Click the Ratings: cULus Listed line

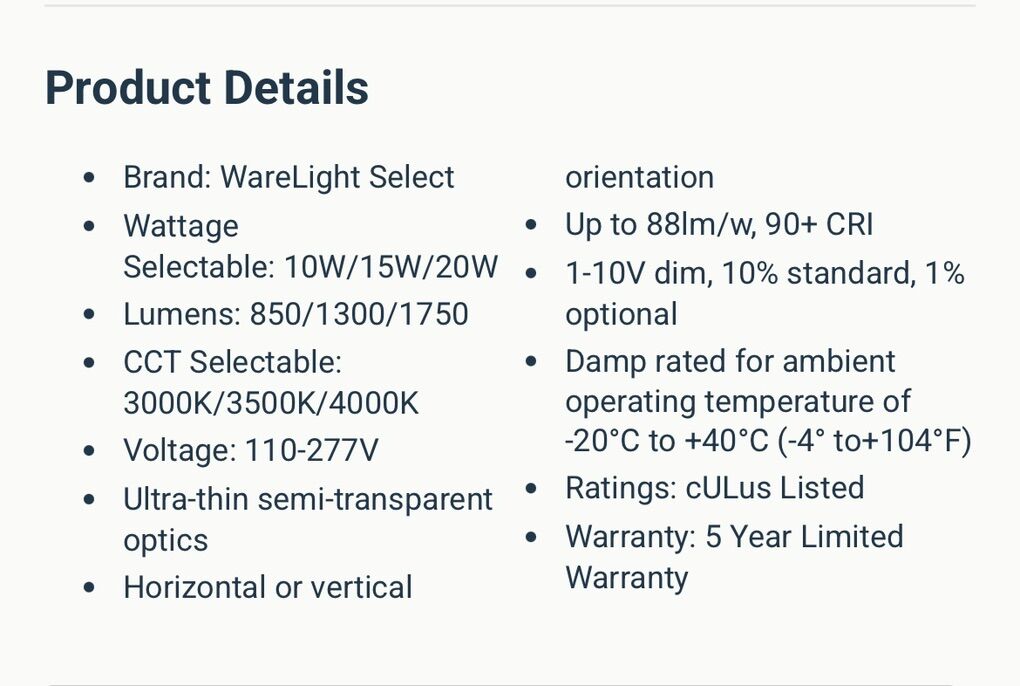coord(714,488)
